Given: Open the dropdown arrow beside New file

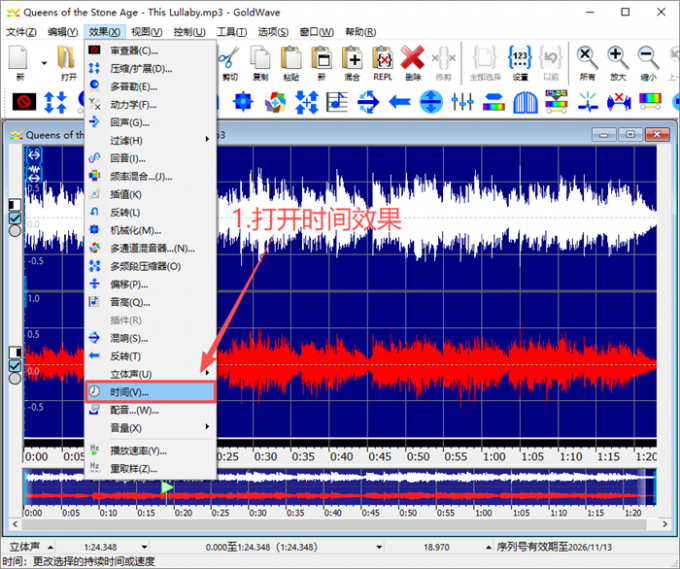Looking at the screenshot, I should (x=44, y=63).
